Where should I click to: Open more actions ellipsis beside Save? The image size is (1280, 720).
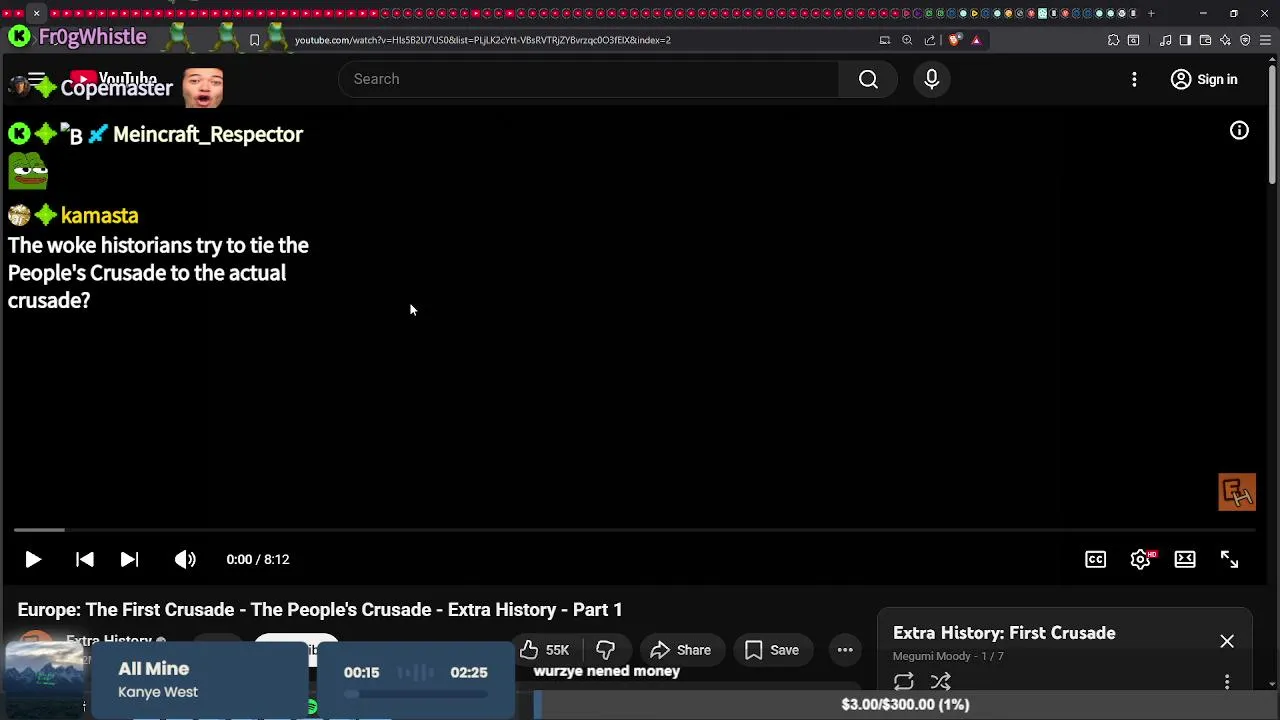tap(845, 650)
